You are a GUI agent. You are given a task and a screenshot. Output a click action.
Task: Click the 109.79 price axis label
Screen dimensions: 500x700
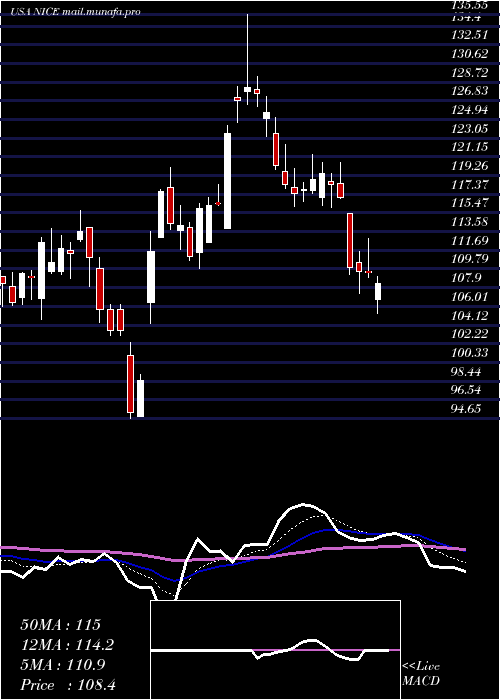click(x=470, y=259)
